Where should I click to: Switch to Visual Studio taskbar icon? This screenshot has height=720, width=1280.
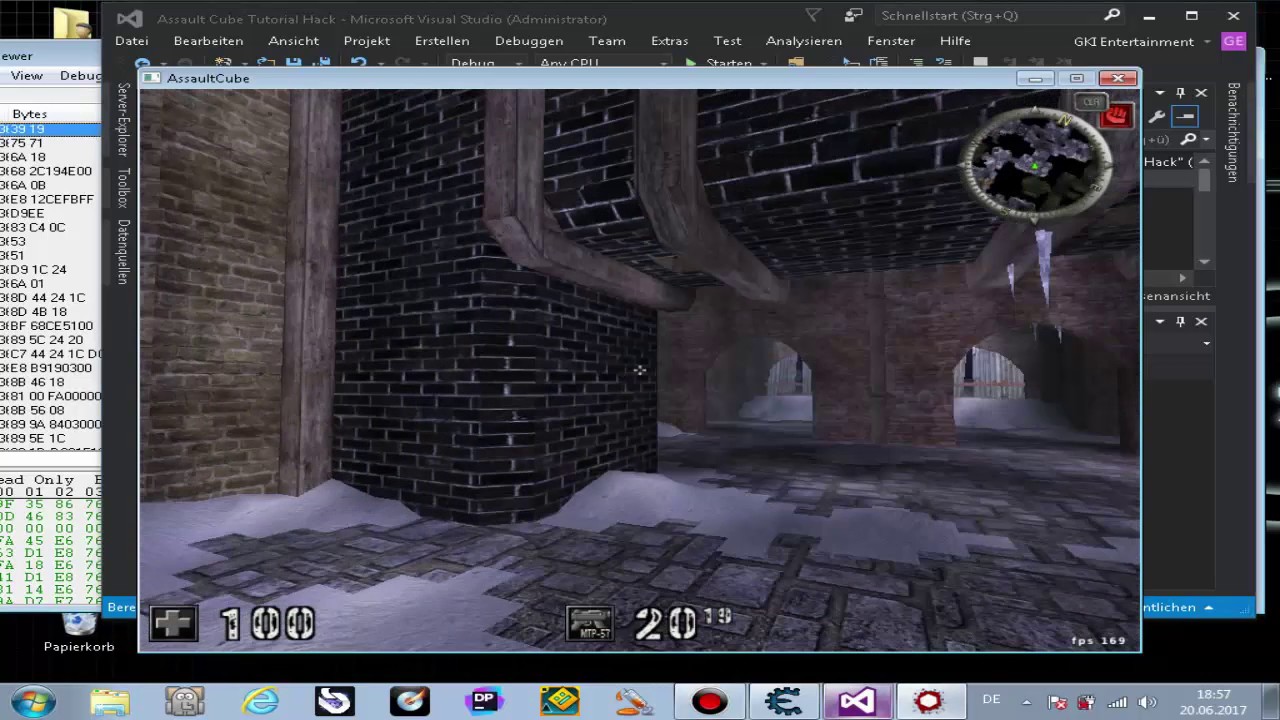(x=857, y=701)
